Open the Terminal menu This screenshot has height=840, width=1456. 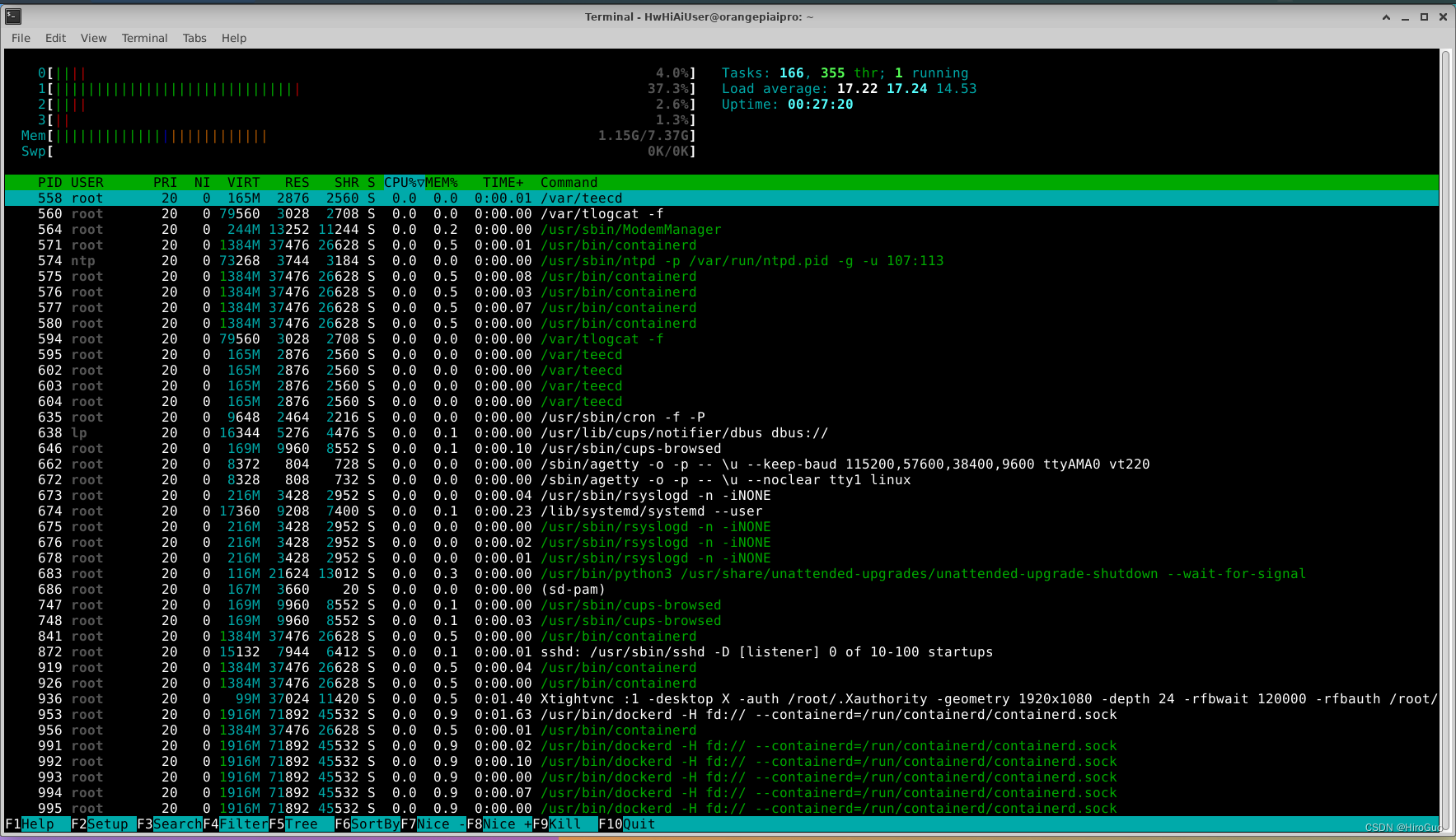144,38
